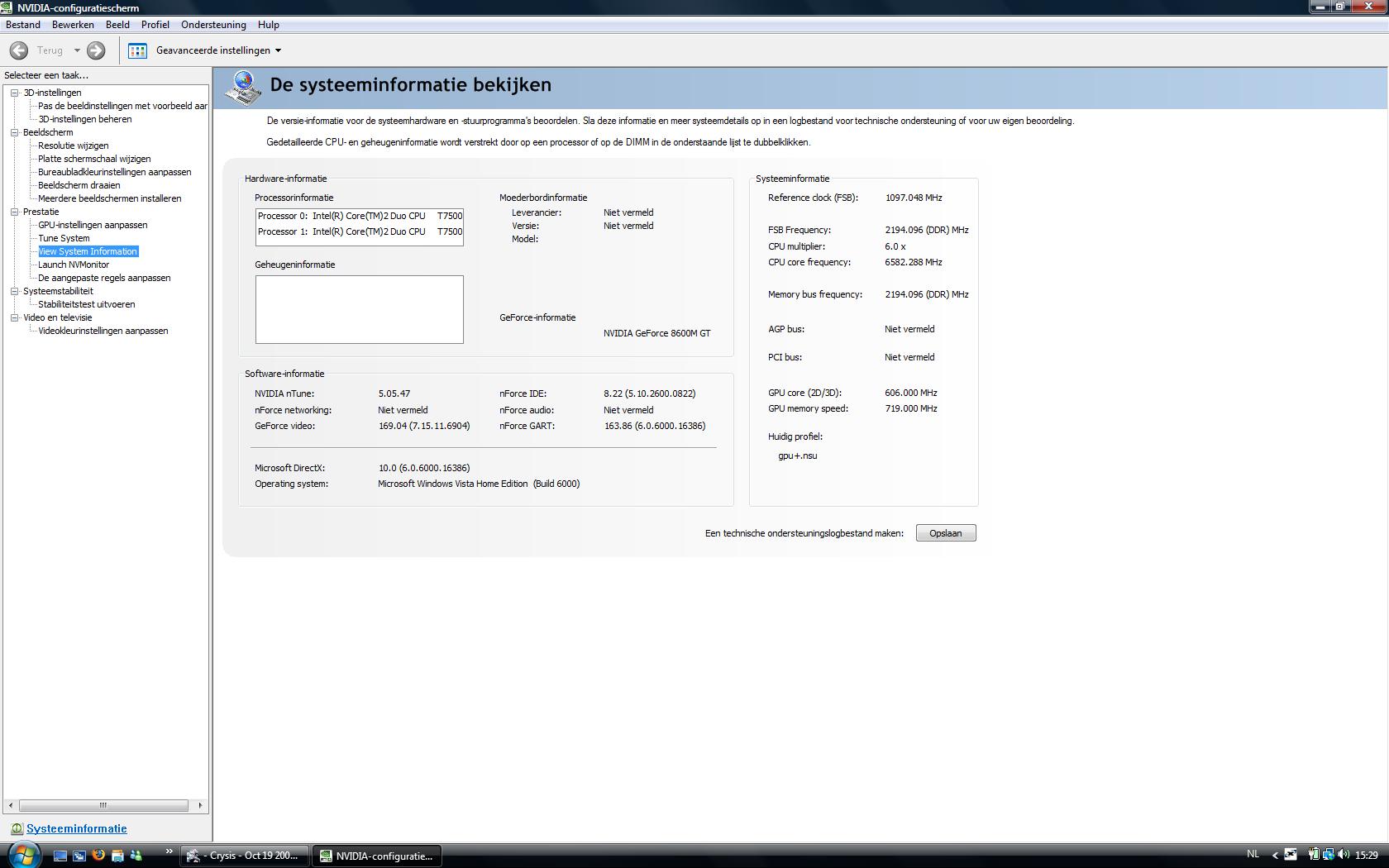1389x868 pixels.
Task: Click GeForce video value 169.04 (7.15.11.6904)
Action: pyautogui.click(x=424, y=426)
